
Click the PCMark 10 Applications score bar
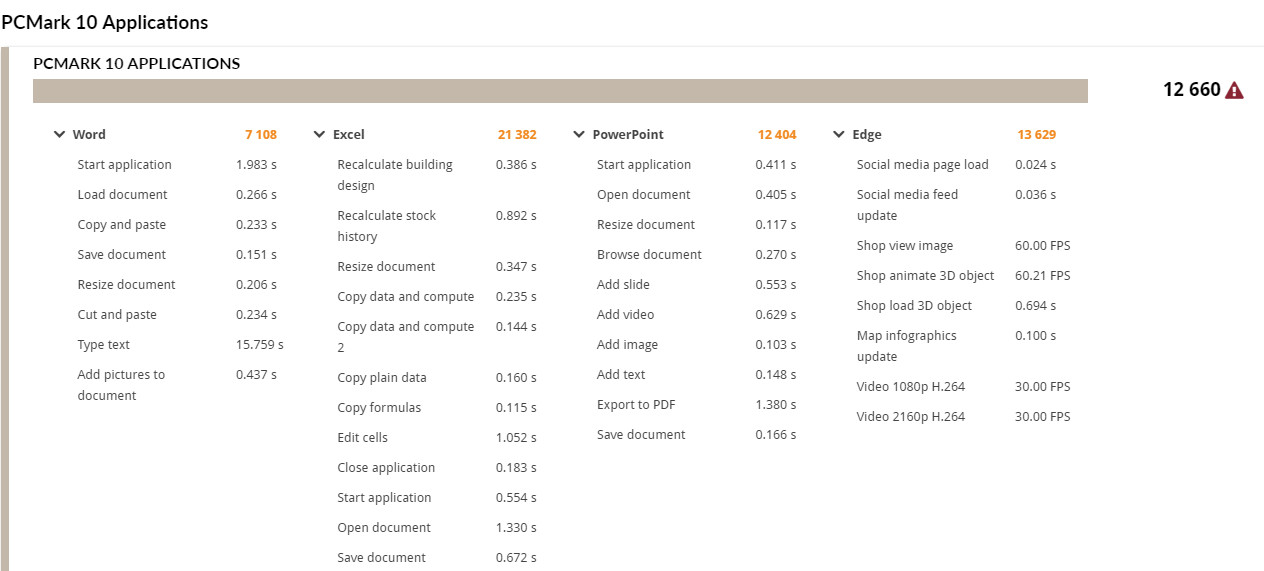tap(560, 91)
